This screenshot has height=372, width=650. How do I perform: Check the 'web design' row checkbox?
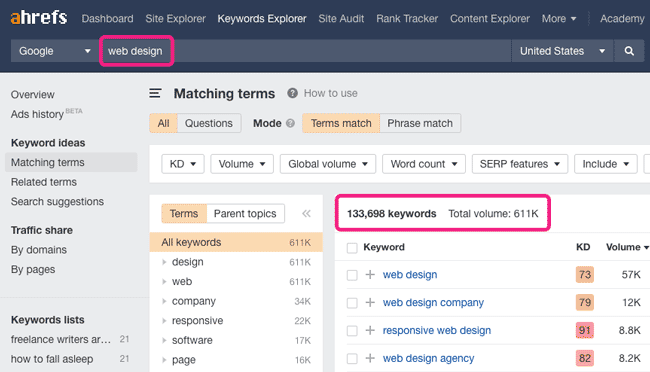click(352, 275)
